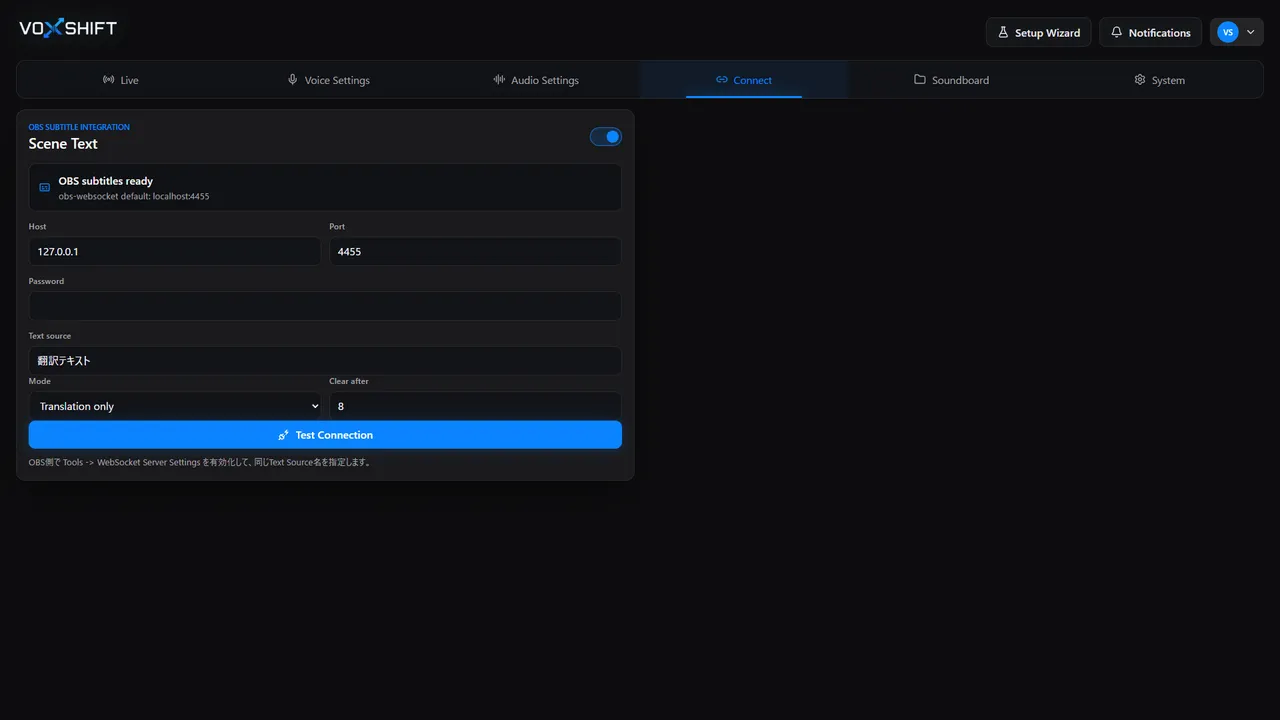This screenshot has height=720, width=1280.
Task: Click the obs-websocket default localhost:4455 text
Action: point(134,196)
